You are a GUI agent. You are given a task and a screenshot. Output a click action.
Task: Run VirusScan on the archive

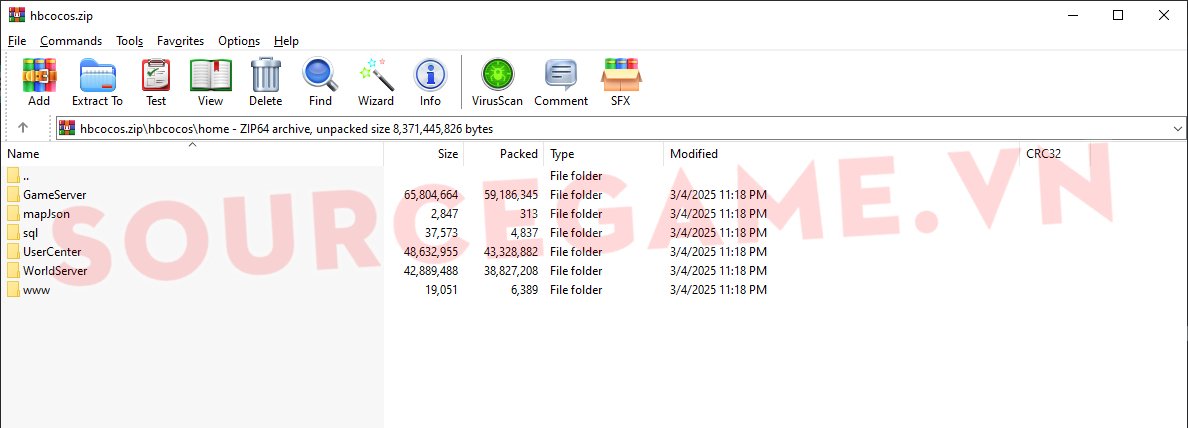click(x=496, y=81)
